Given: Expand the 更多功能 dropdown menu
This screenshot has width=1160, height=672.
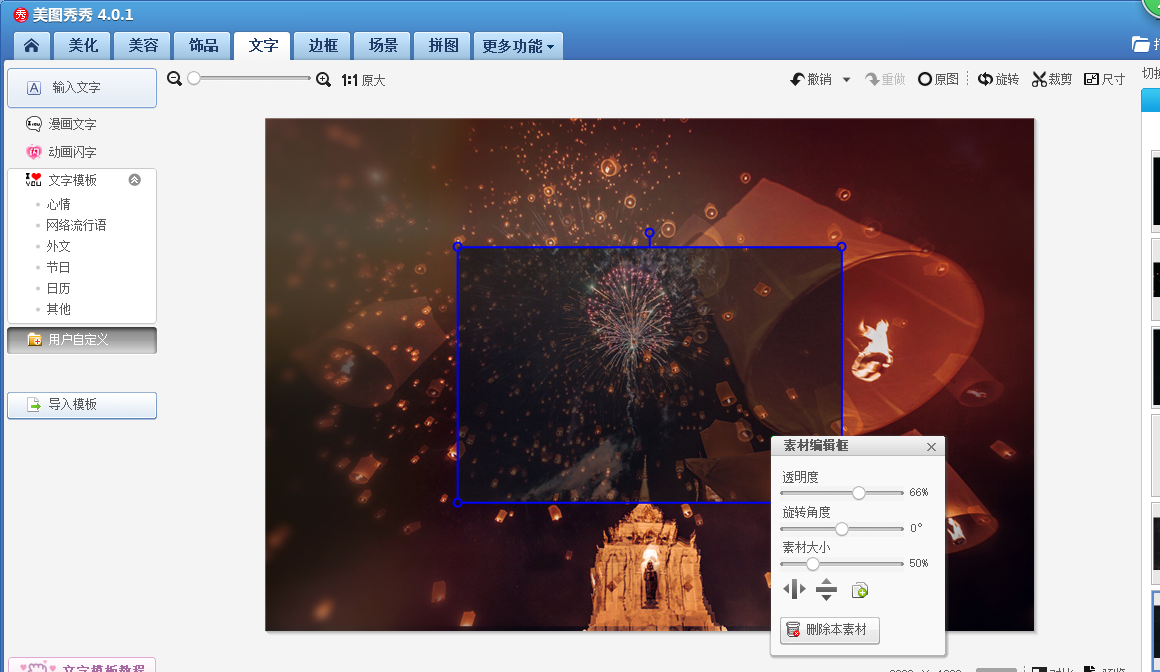Looking at the screenshot, I should point(518,46).
